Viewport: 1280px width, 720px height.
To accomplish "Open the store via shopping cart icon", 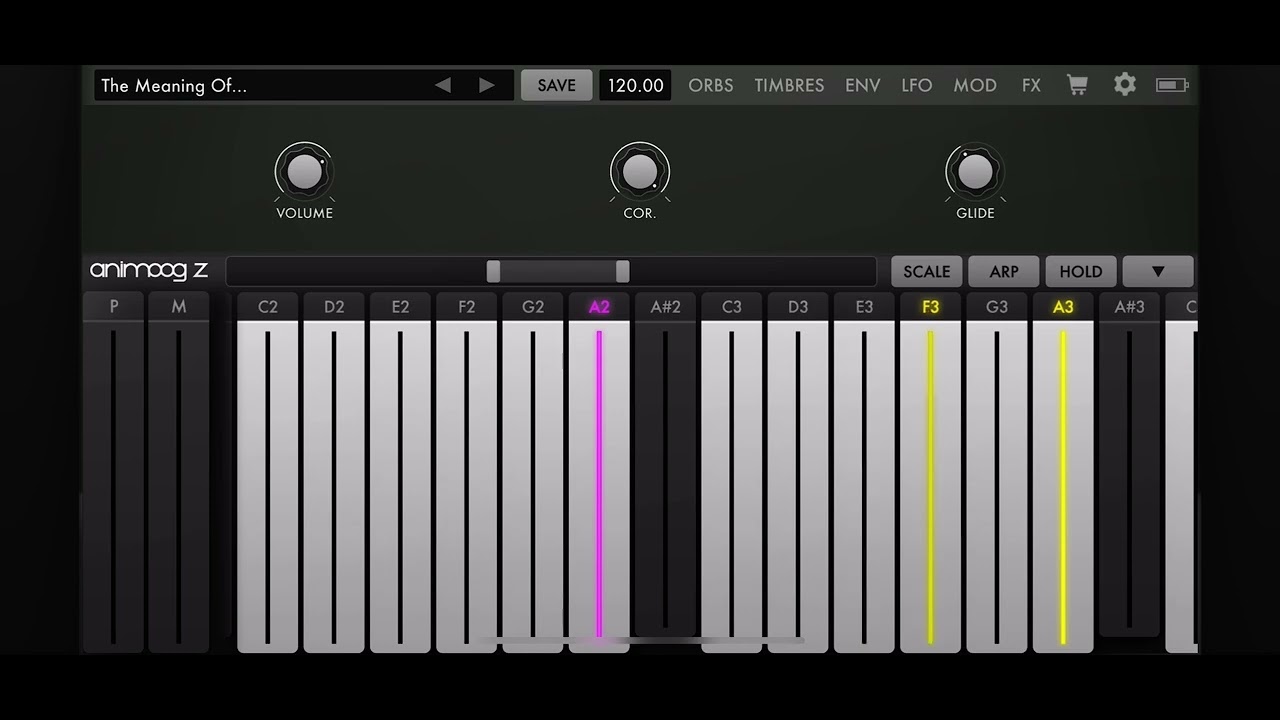I will 1077,85.
